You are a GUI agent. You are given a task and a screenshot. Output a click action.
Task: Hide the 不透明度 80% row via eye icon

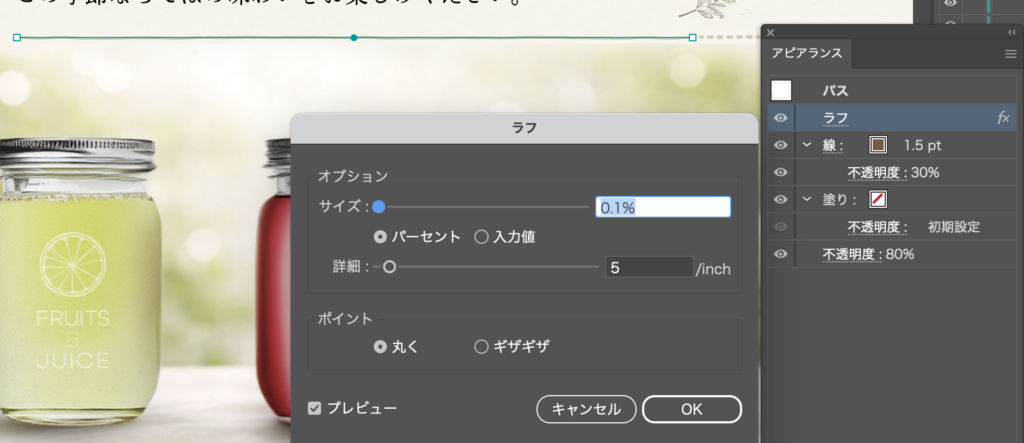pos(781,254)
